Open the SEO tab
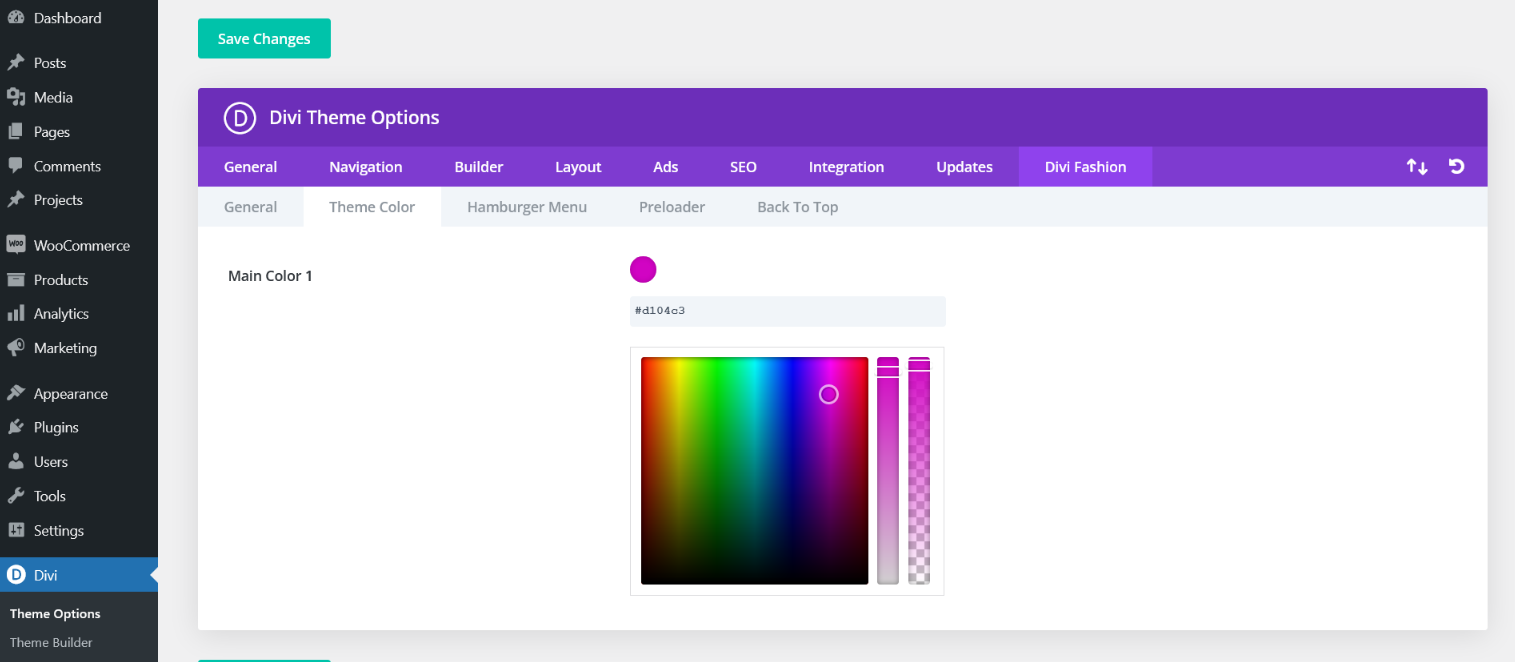The height and width of the screenshot is (662, 1515). [743, 167]
